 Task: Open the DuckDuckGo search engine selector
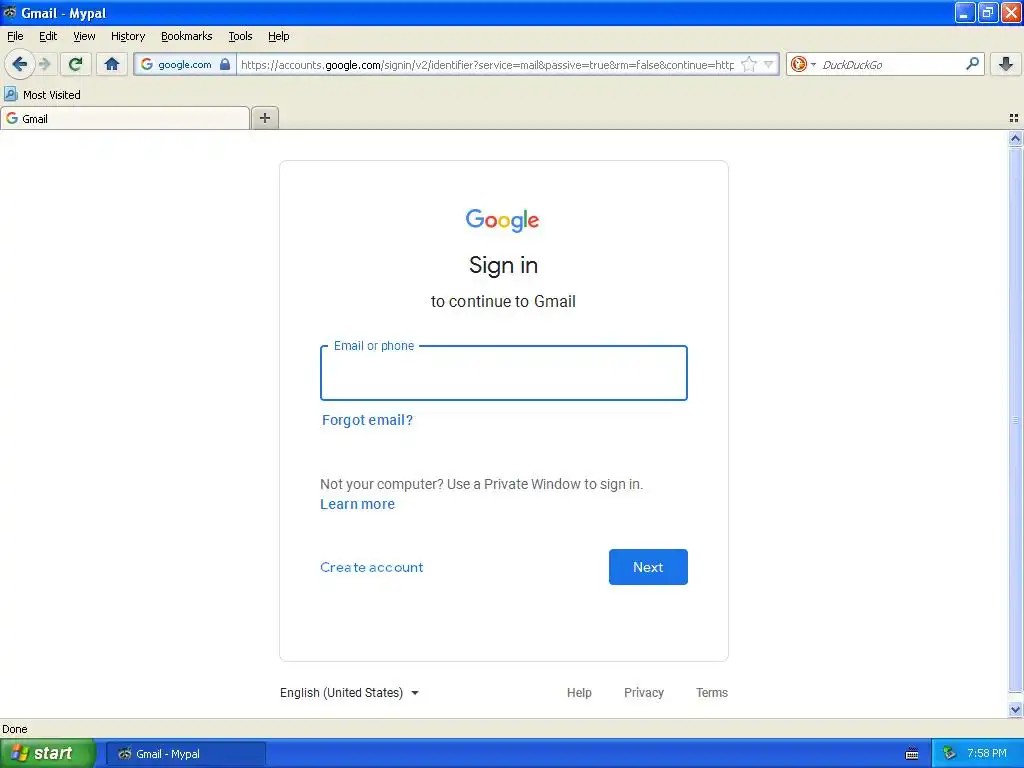[803, 64]
